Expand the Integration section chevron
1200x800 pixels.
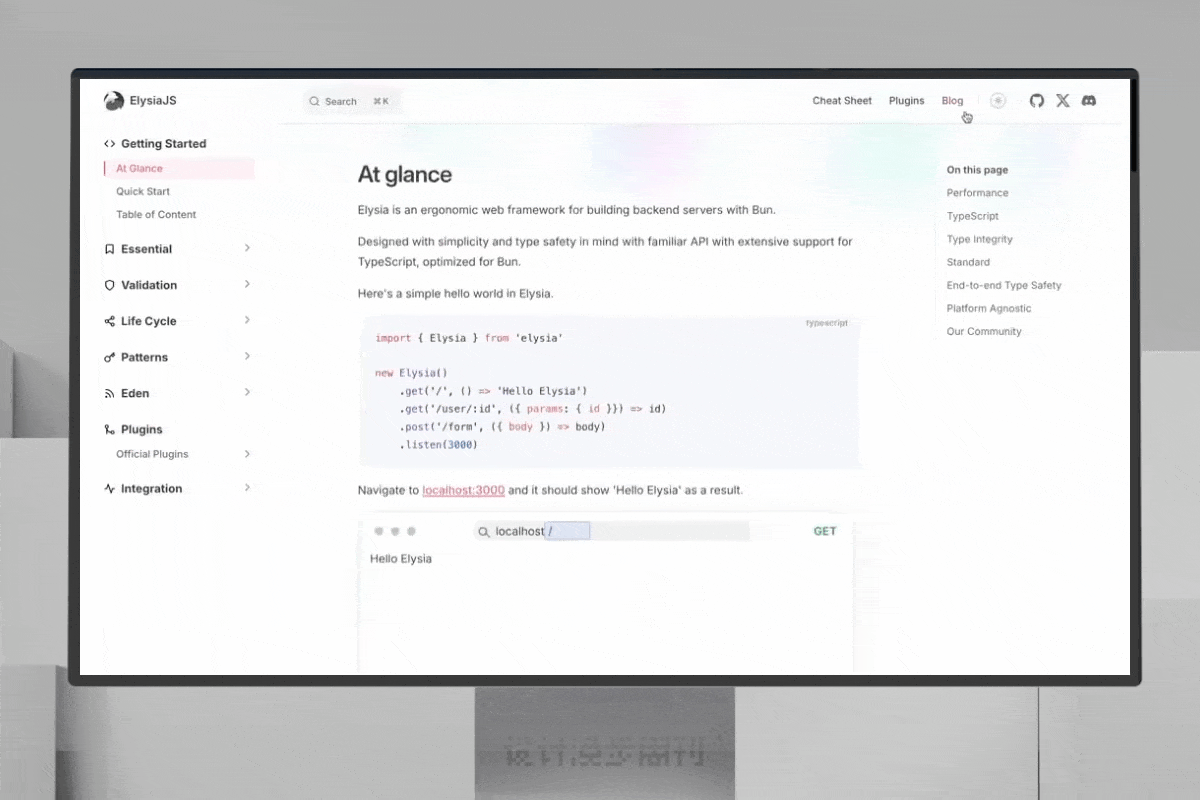tap(247, 488)
